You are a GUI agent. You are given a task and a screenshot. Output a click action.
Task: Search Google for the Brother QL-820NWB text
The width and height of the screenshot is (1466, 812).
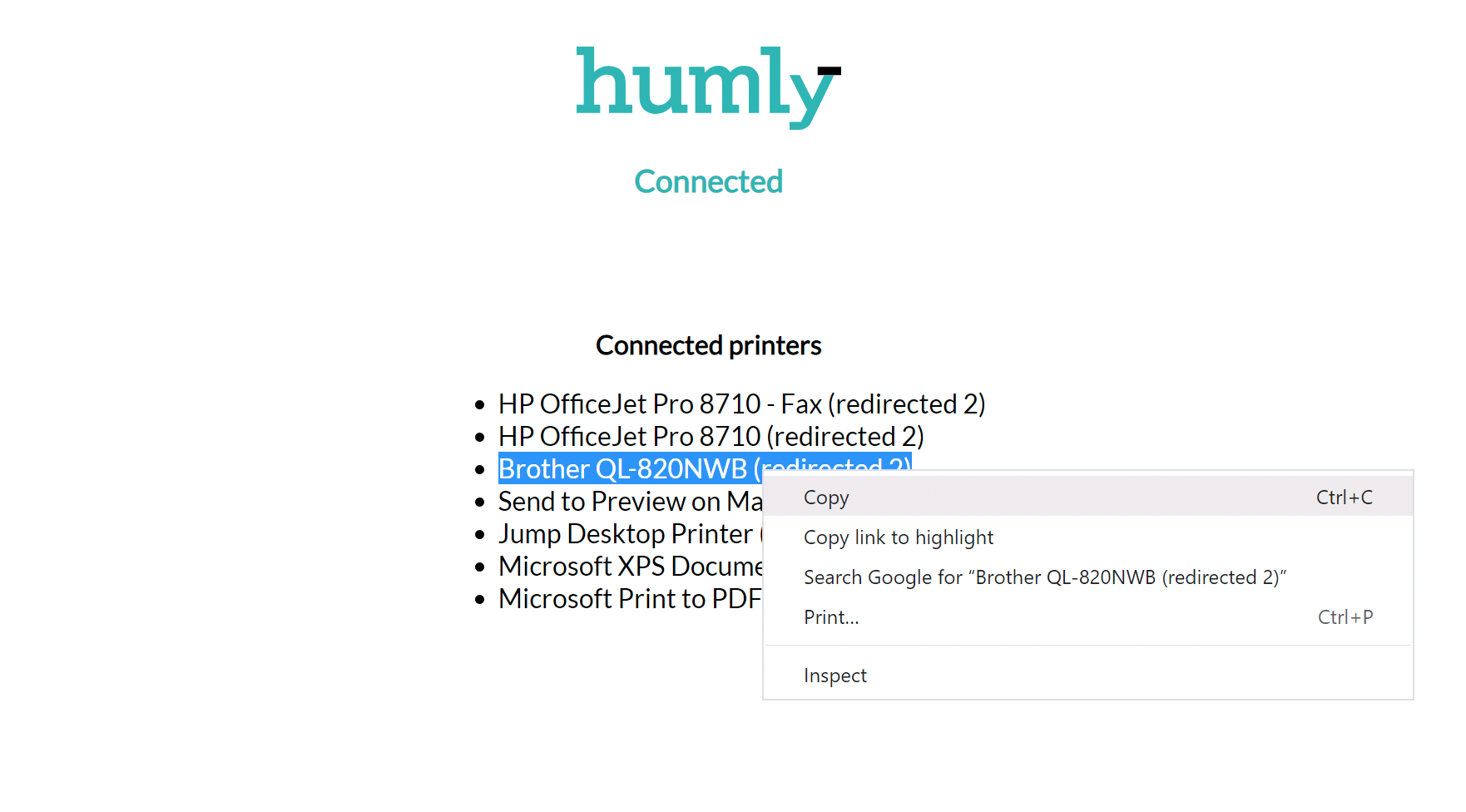coord(1044,577)
